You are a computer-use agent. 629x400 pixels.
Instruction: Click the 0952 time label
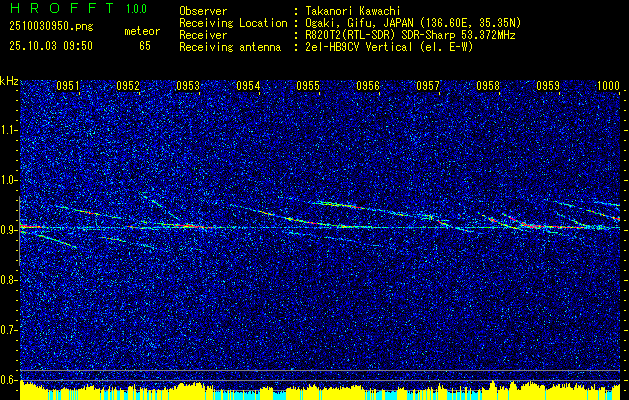pos(128,85)
